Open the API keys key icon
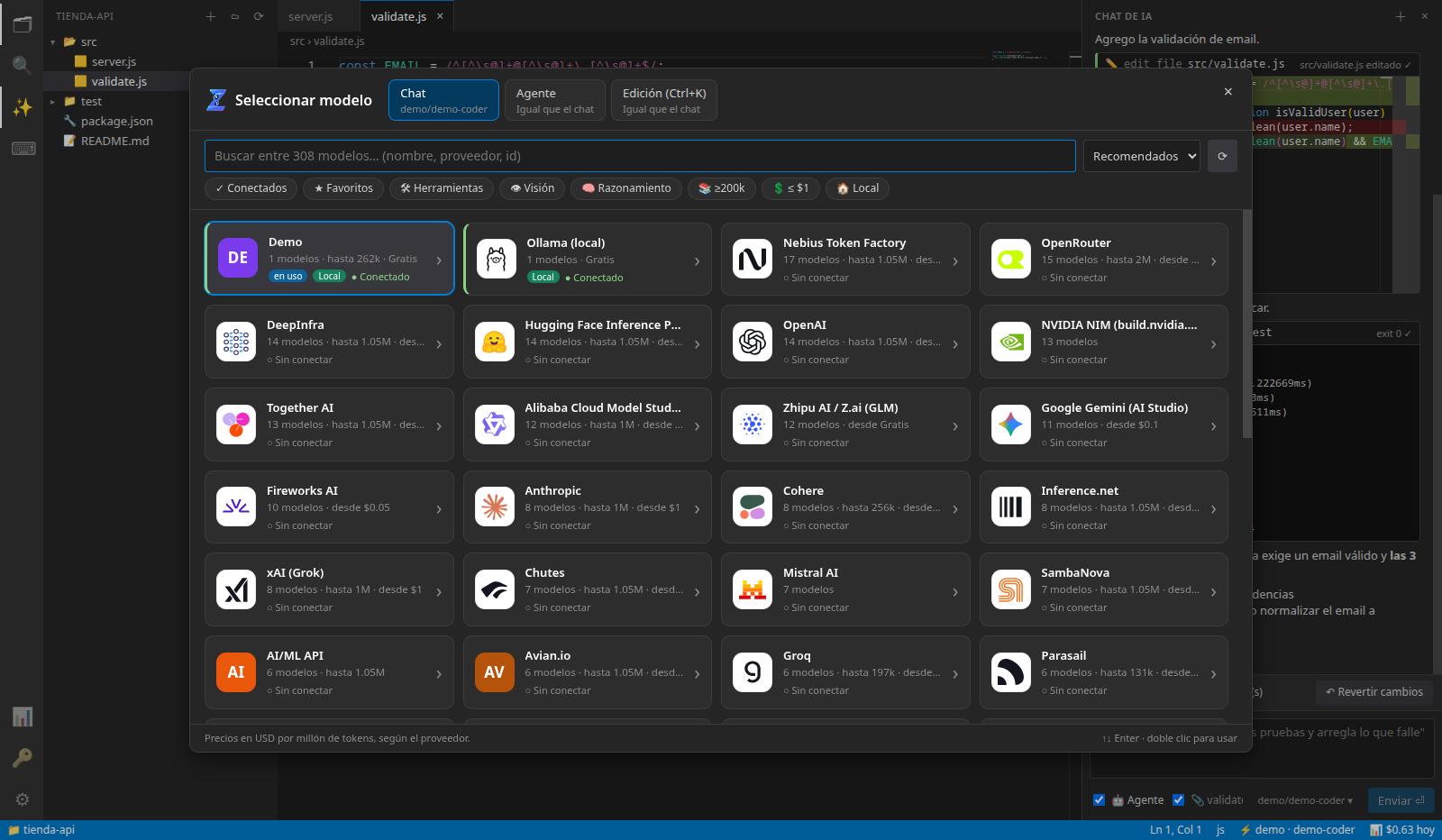The height and width of the screenshot is (840, 1442). pos(23,758)
